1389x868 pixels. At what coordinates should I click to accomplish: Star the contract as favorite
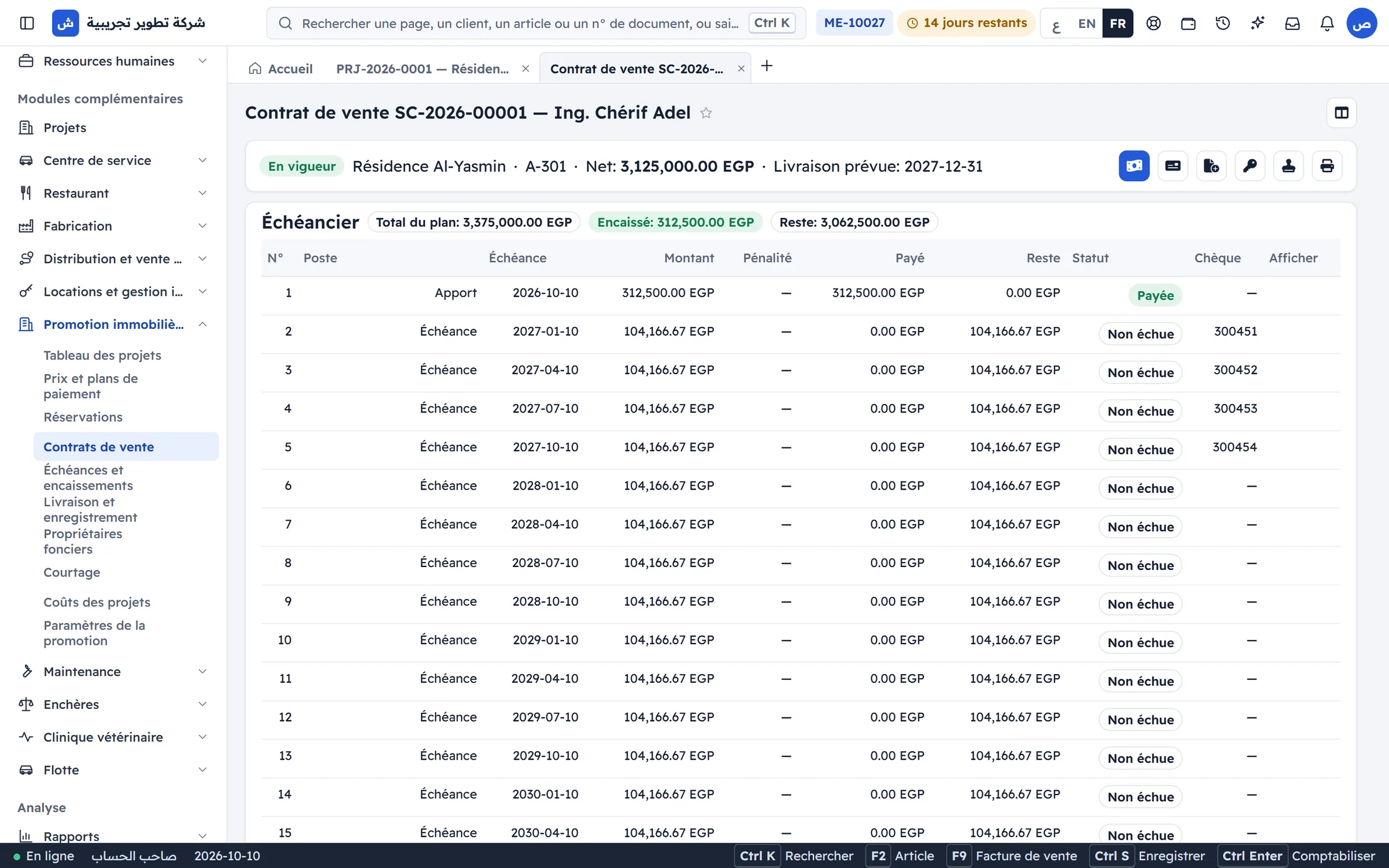point(706,113)
